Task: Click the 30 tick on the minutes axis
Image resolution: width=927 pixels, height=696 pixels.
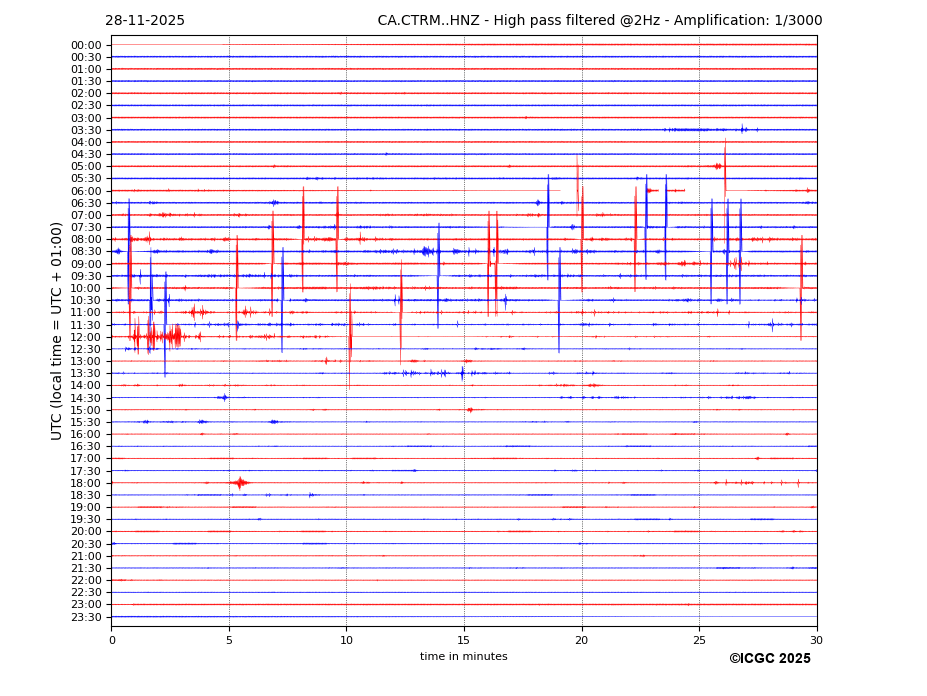Action: pos(816,640)
